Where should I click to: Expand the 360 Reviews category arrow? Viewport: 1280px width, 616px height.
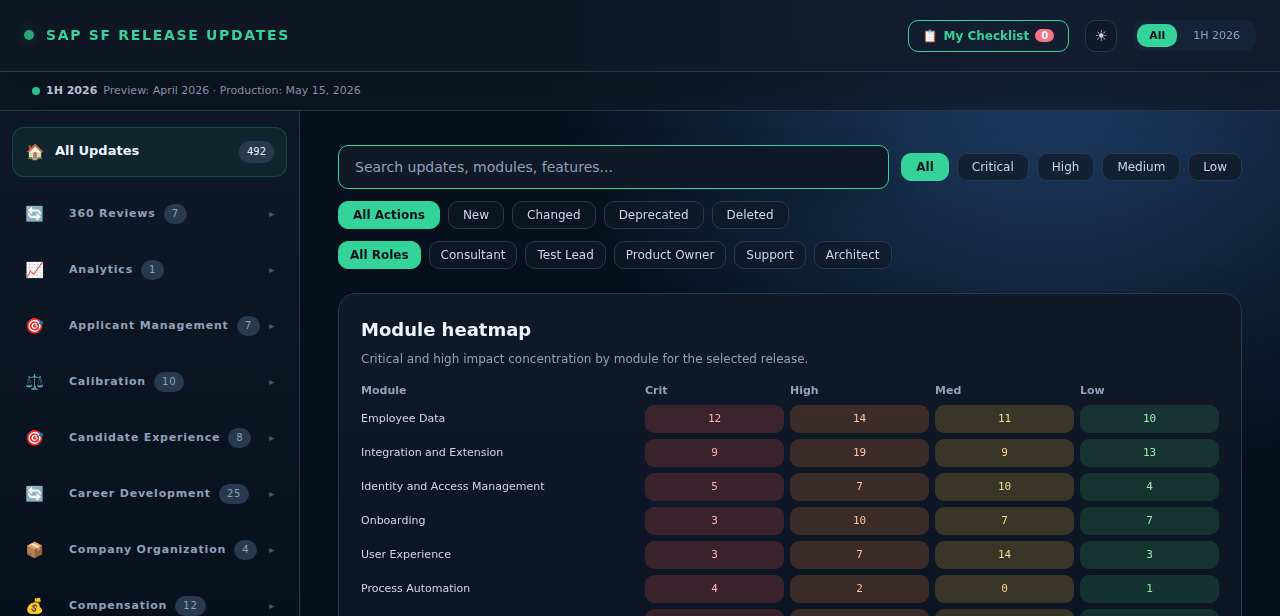click(x=271, y=214)
